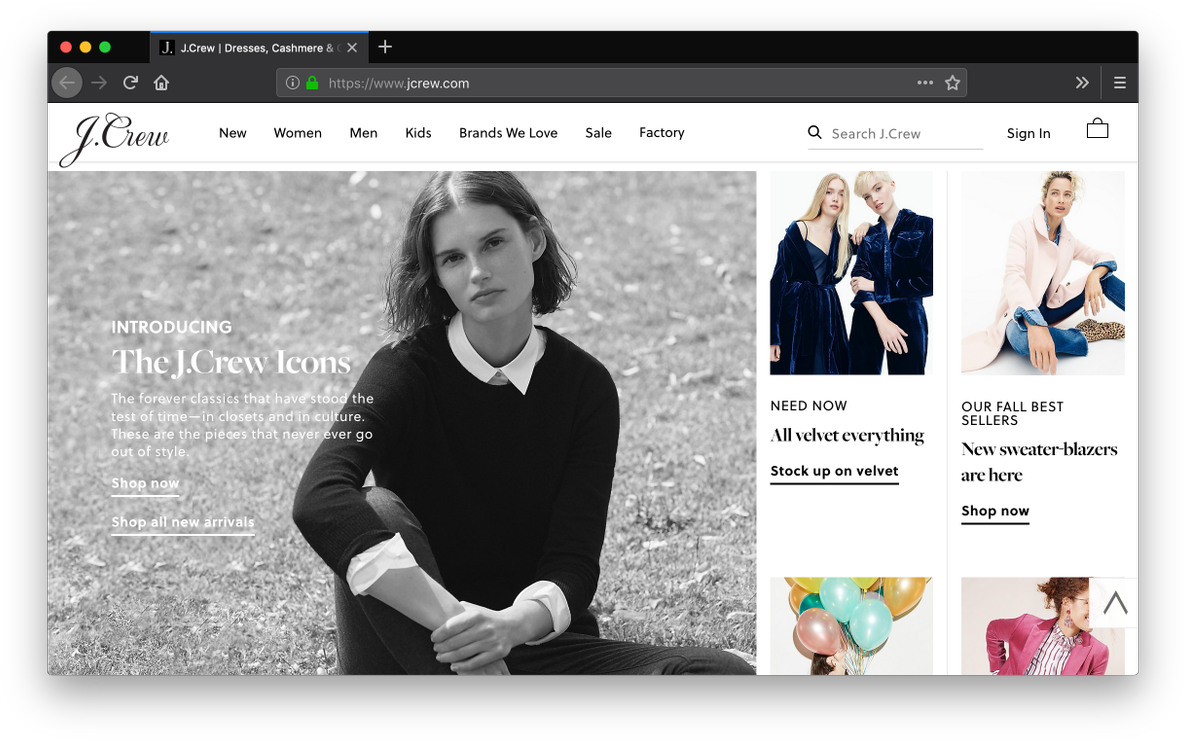Click the J.Crew logo
The image size is (1185, 740).
(x=114, y=138)
